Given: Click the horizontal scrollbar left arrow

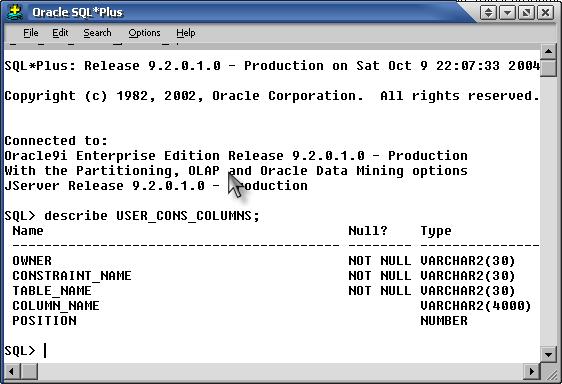Looking at the screenshot, I should click(x=11, y=371).
